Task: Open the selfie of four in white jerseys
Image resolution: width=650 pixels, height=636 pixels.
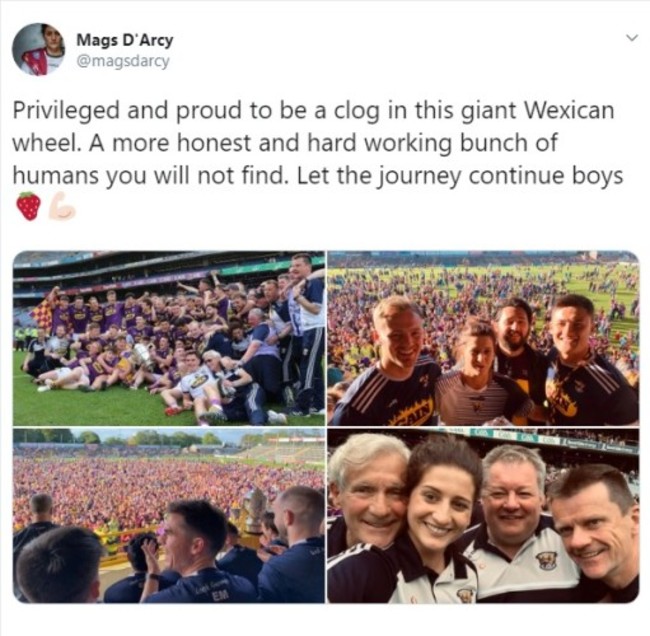Action: coord(483,515)
